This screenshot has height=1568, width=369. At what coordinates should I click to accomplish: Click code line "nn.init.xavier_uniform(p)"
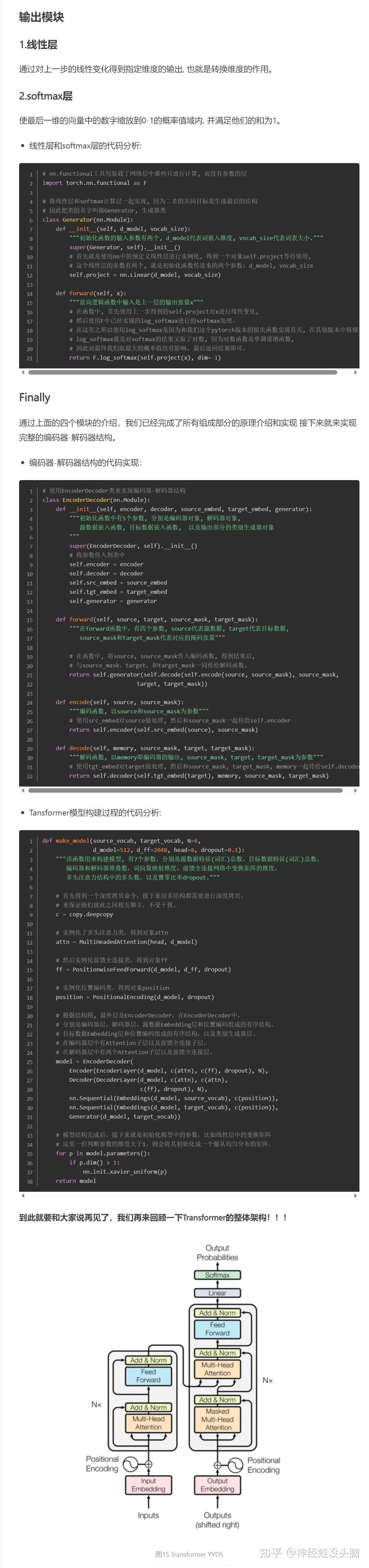(125, 1172)
